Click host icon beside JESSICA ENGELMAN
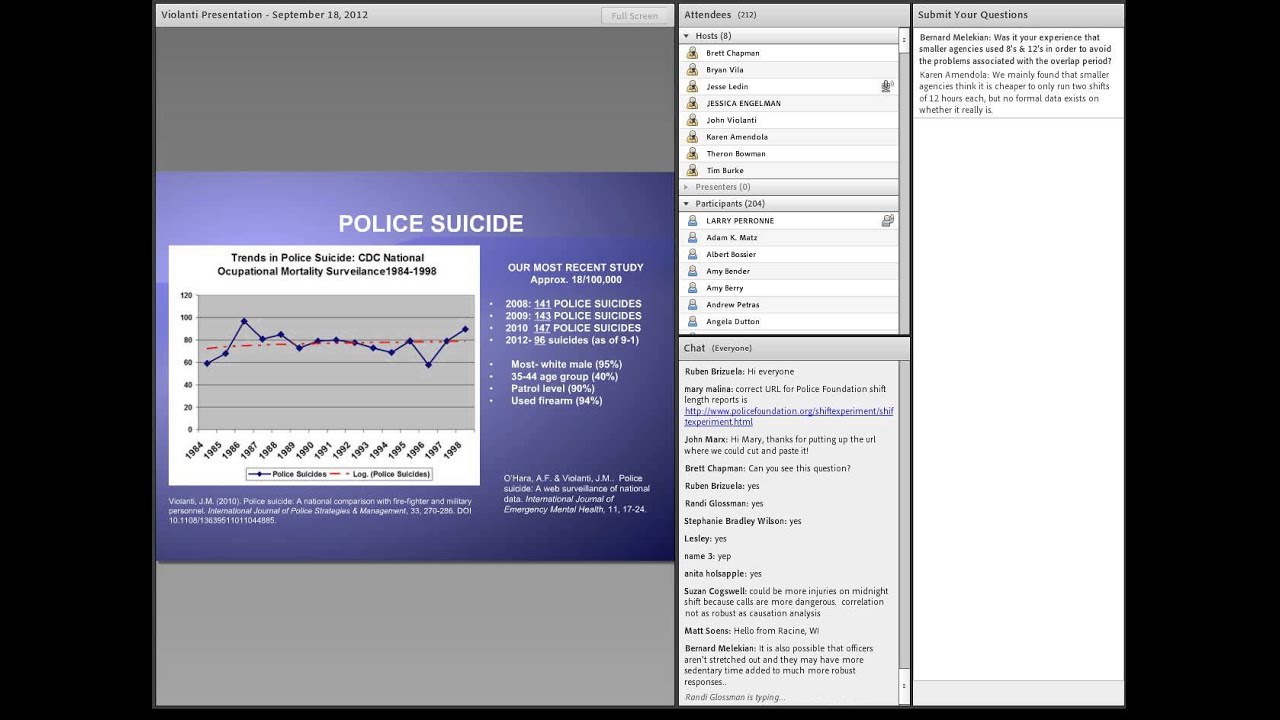 pyautogui.click(x=692, y=103)
